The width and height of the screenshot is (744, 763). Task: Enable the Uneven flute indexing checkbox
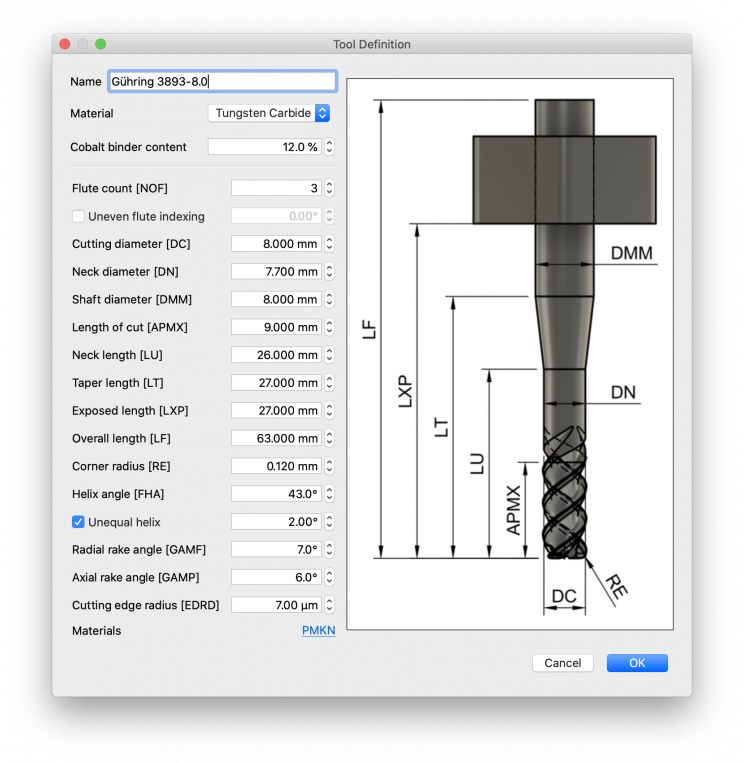pos(79,216)
